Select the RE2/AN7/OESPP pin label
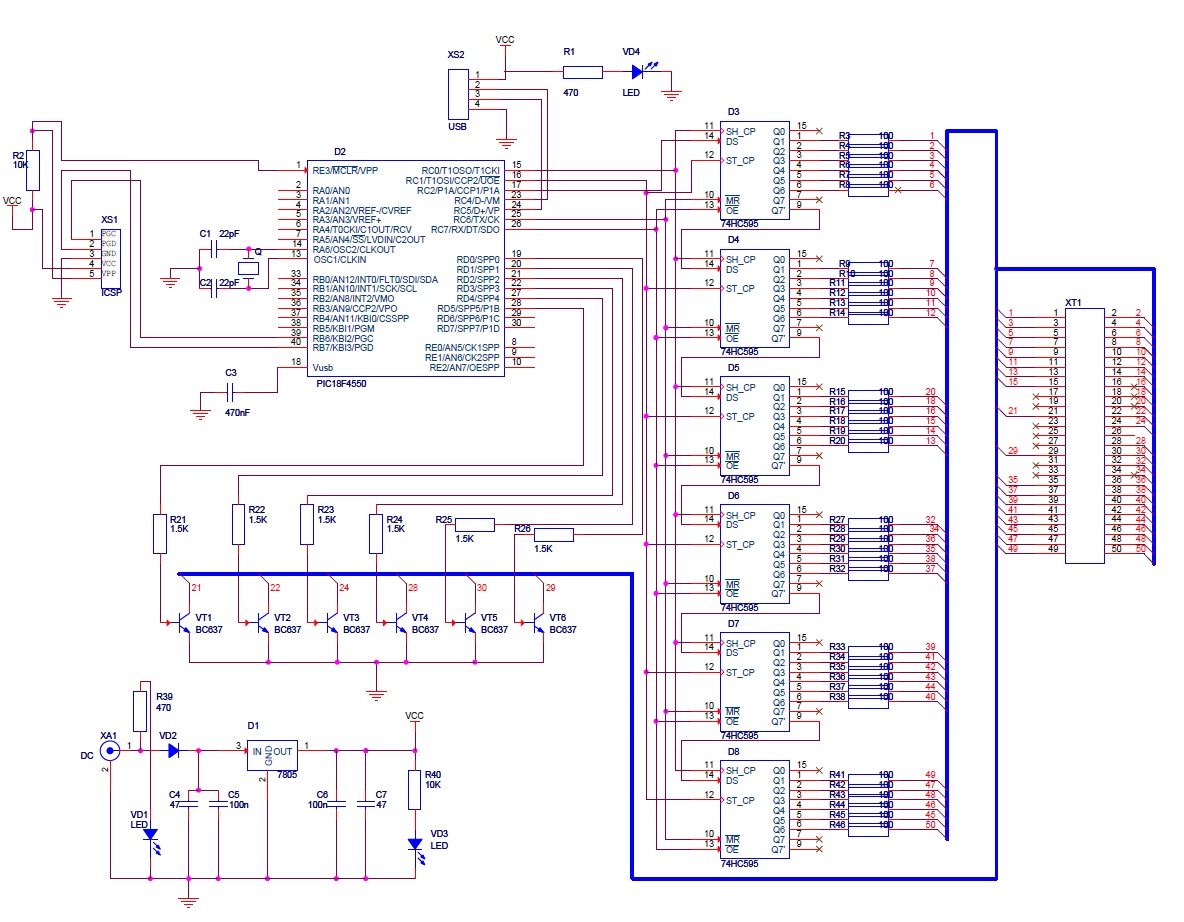Screen dimensions: 1184x922 (x=464, y=368)
